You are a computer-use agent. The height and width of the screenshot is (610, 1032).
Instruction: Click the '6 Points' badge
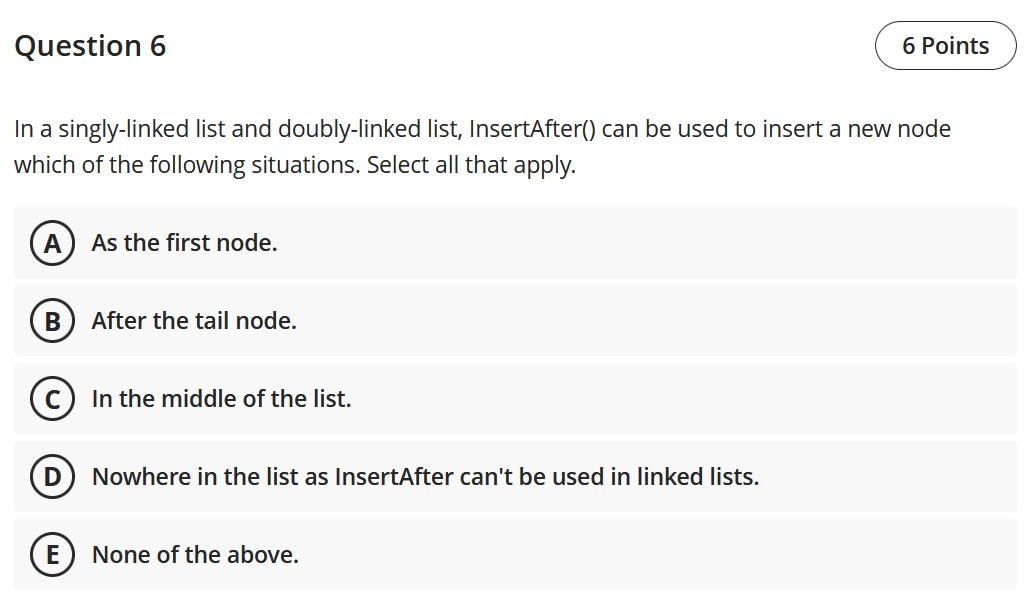pos(946,45)
